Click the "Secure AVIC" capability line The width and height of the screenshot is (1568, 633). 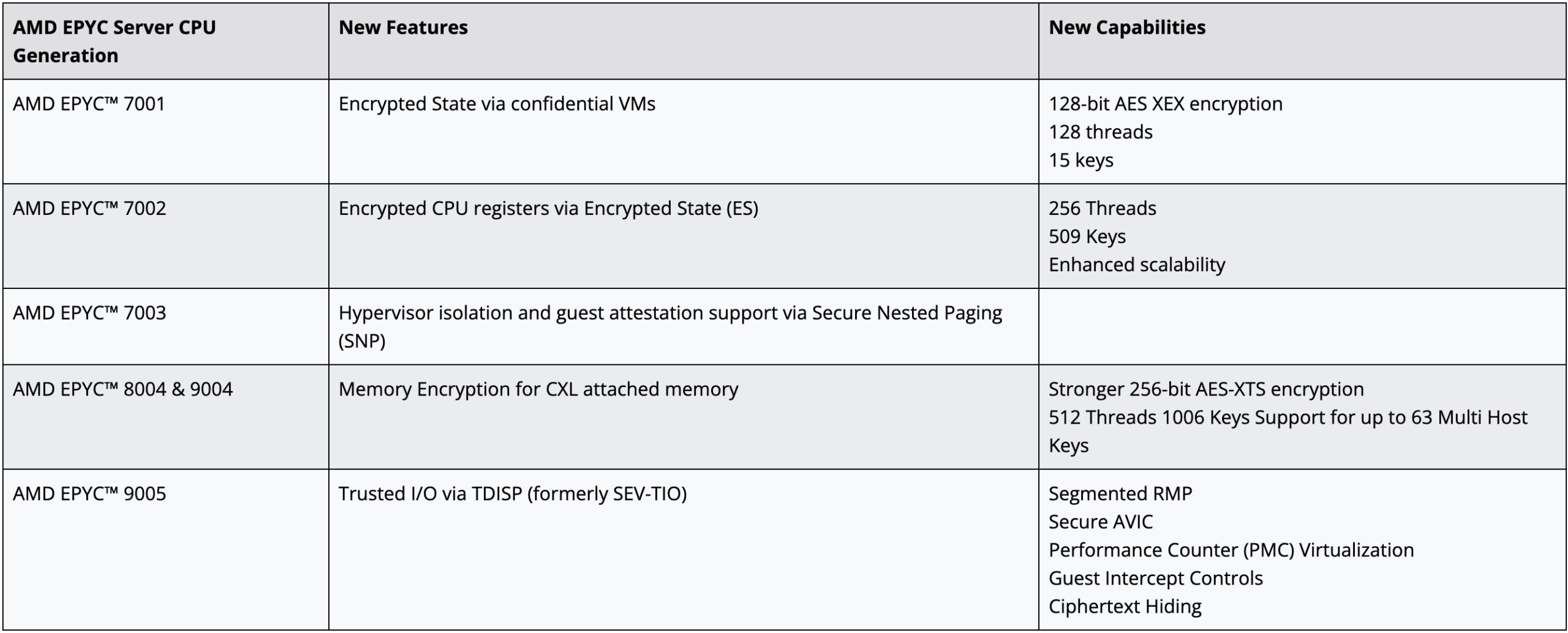(1100, 522)
